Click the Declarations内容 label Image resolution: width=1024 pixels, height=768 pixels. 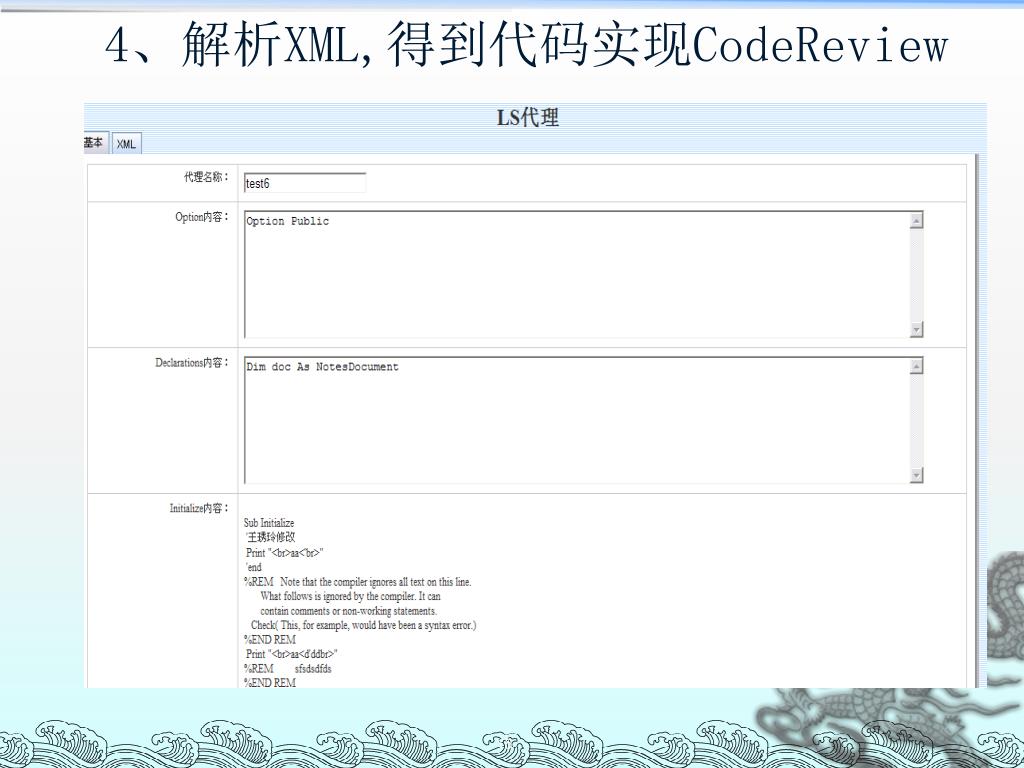[192, 362]
